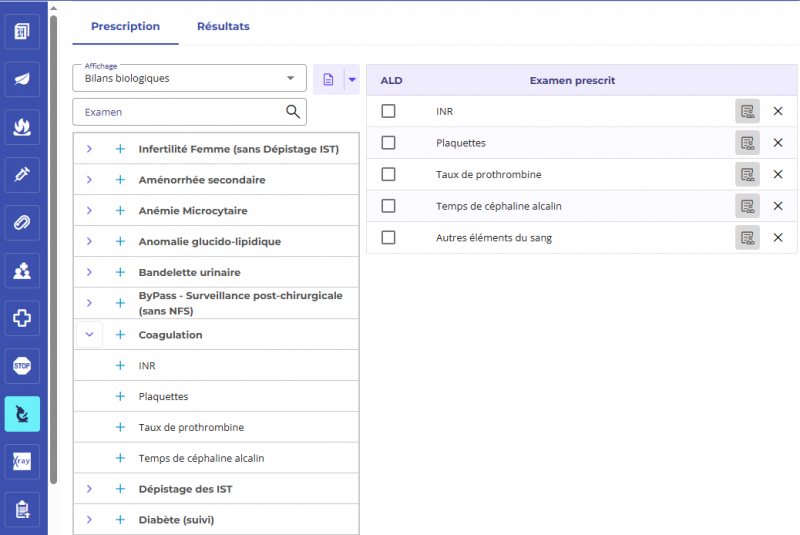Open the syringe vaccination sidebar icon
This screenshot has height=535, width=800.
[22, 175]
